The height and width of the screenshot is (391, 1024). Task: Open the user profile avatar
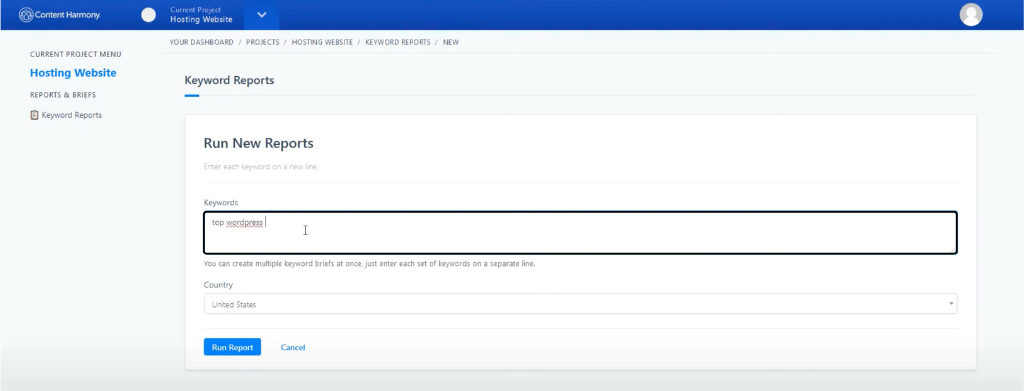971,14
